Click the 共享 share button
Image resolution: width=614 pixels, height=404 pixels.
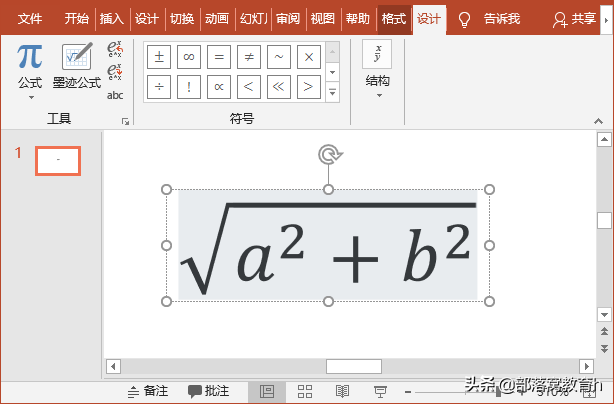tap(574, 19)
